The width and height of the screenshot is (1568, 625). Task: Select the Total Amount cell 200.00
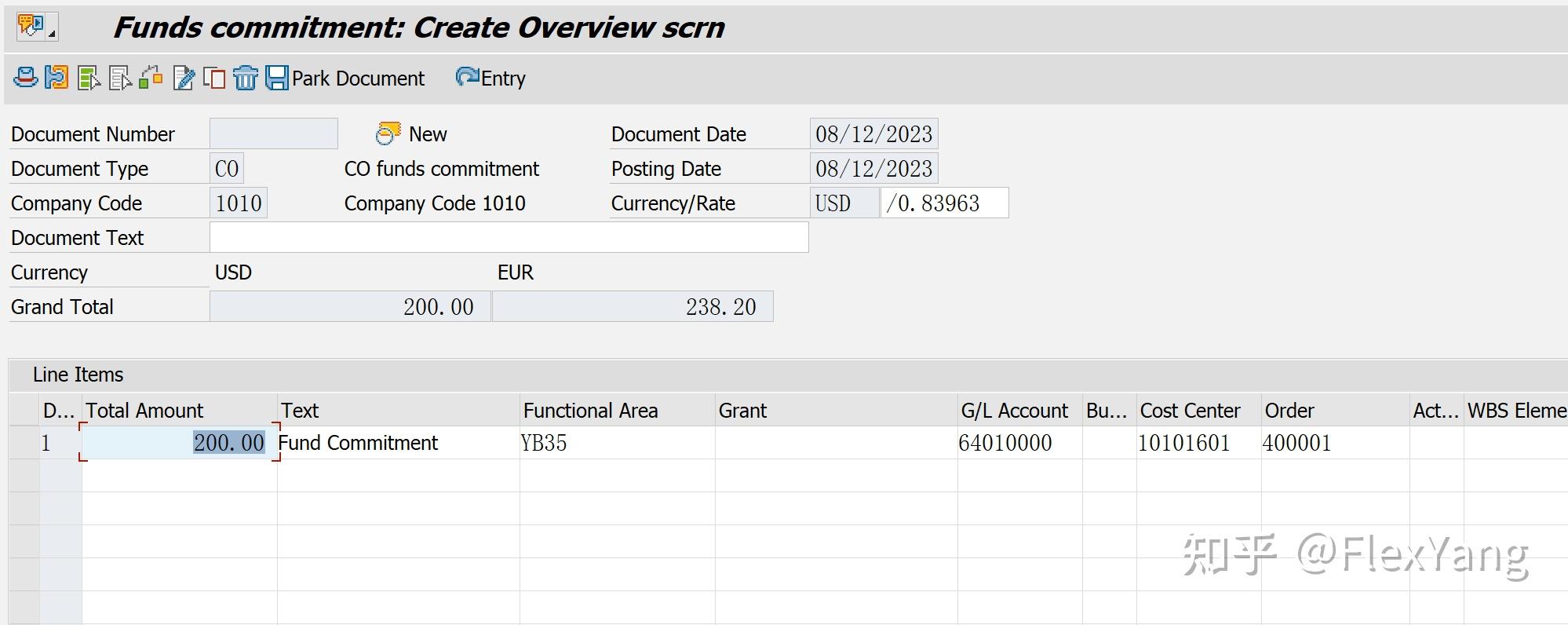tap(179, 443)
